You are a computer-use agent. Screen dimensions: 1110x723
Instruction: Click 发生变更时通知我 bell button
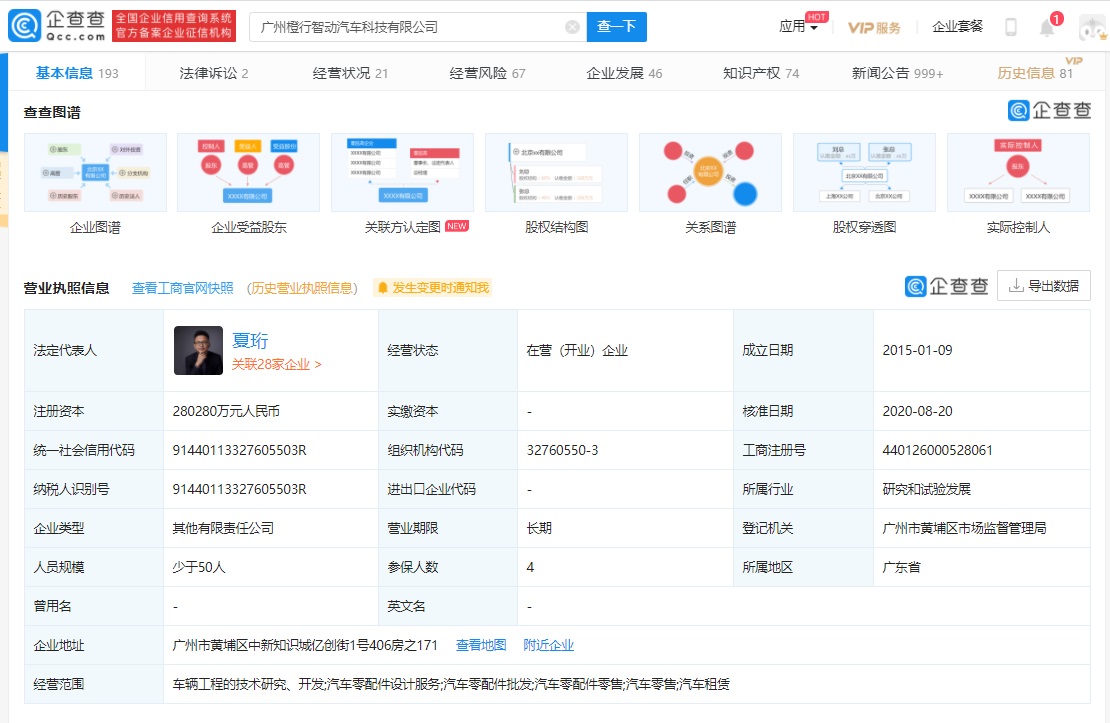pos(433,288)
